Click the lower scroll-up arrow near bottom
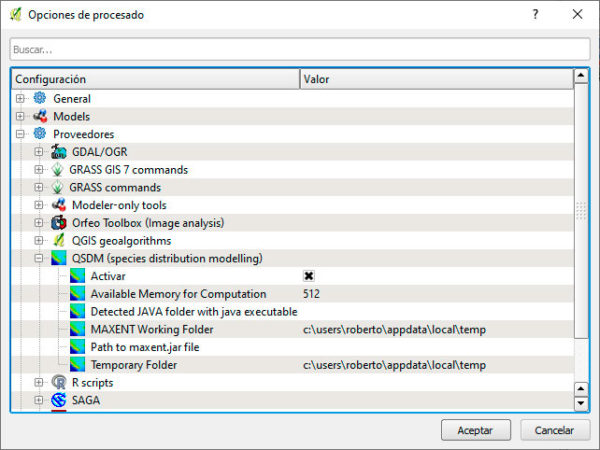 click(x=581, y=389)
